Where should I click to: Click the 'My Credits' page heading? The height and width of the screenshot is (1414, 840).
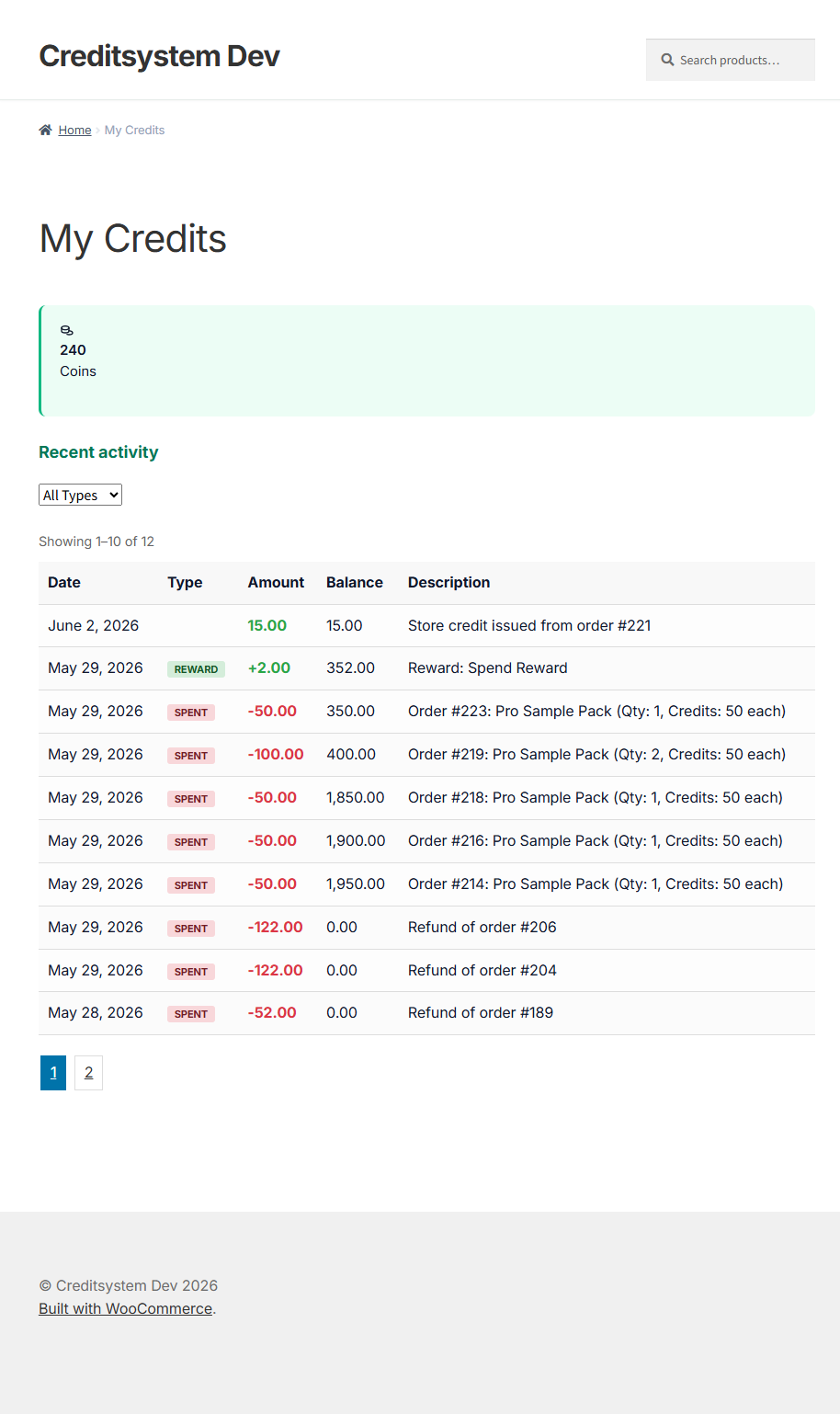click(x=133, y=239)
